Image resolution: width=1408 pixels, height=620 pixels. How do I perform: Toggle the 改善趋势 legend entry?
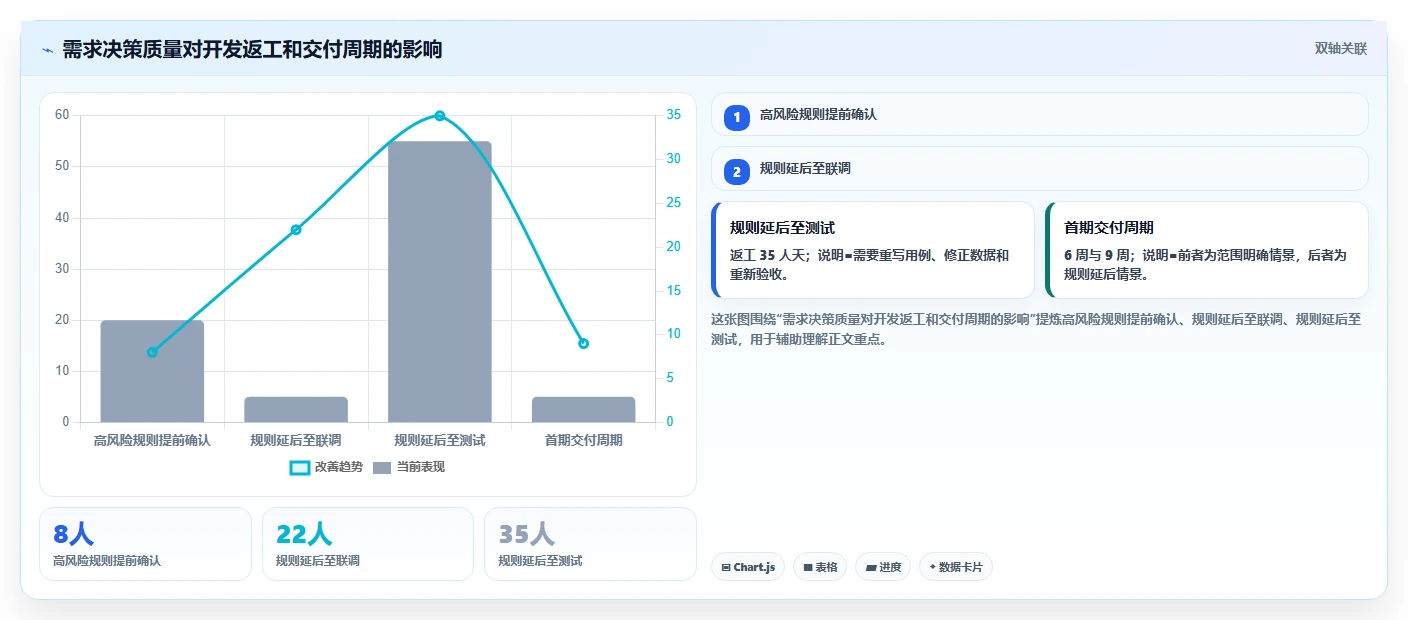tap(326, 467)
